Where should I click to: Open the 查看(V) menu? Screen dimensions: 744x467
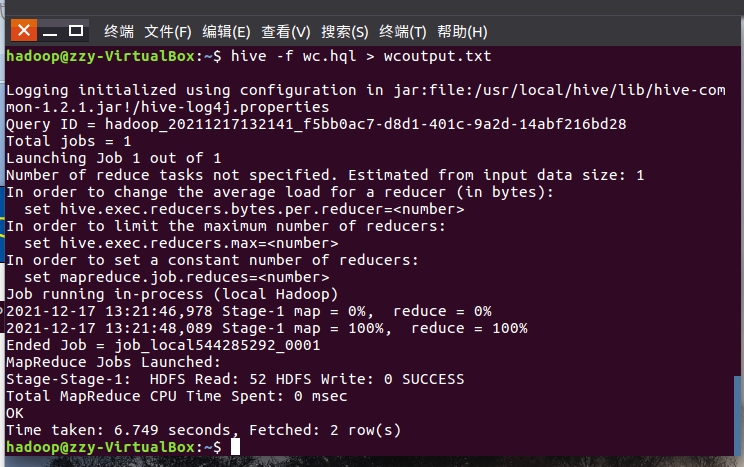point(286,32)
